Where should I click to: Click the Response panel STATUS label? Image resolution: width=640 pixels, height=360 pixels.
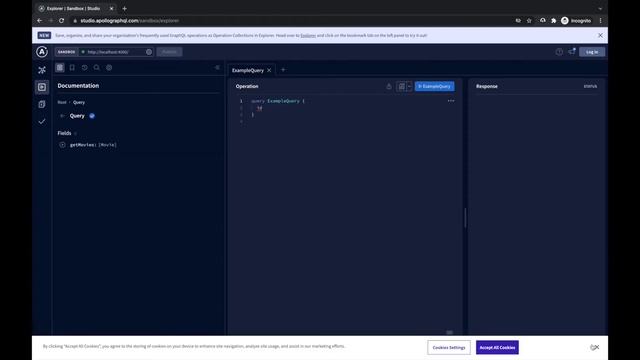pyautogui.click(x=590, y=86)
